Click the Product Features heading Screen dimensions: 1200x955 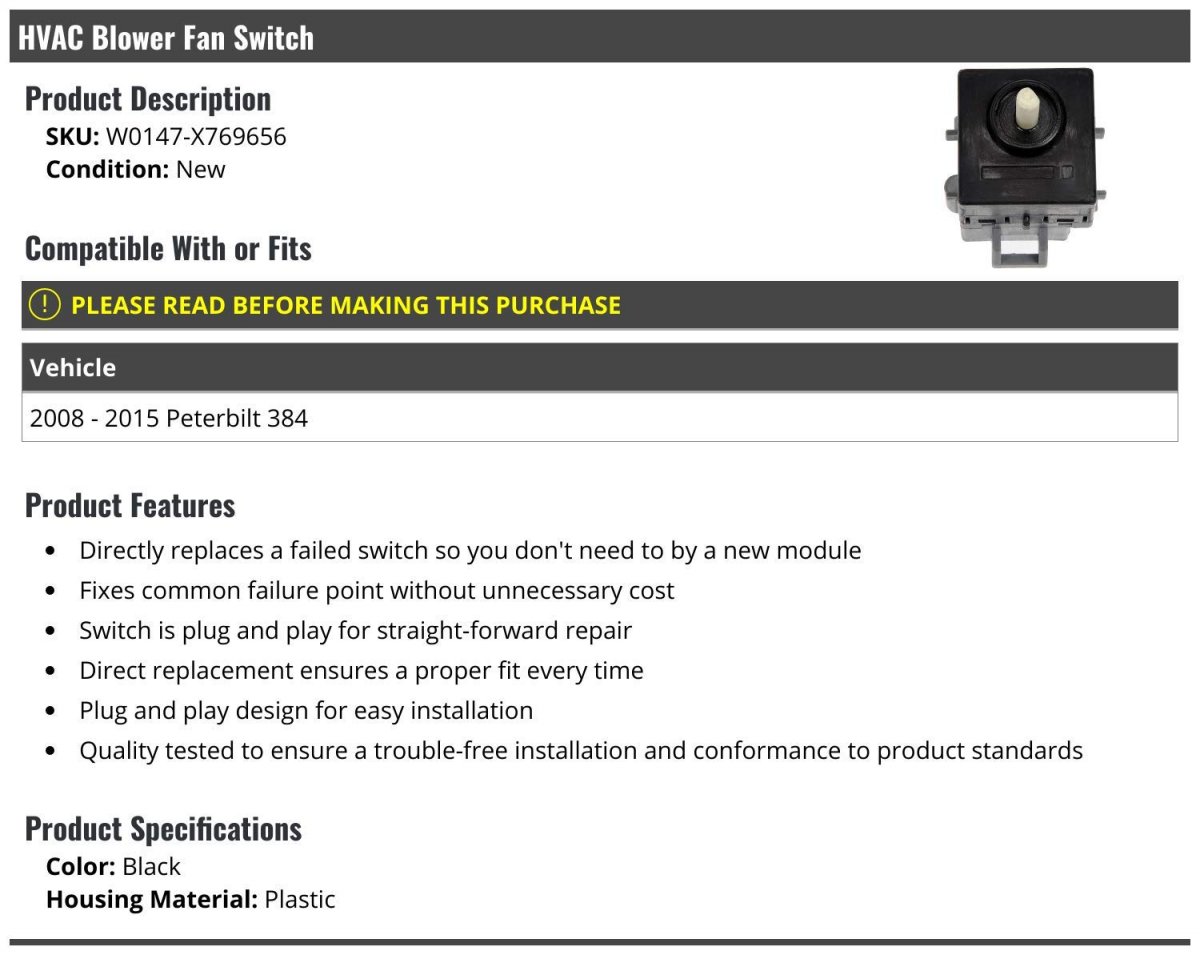click(130, 505)
